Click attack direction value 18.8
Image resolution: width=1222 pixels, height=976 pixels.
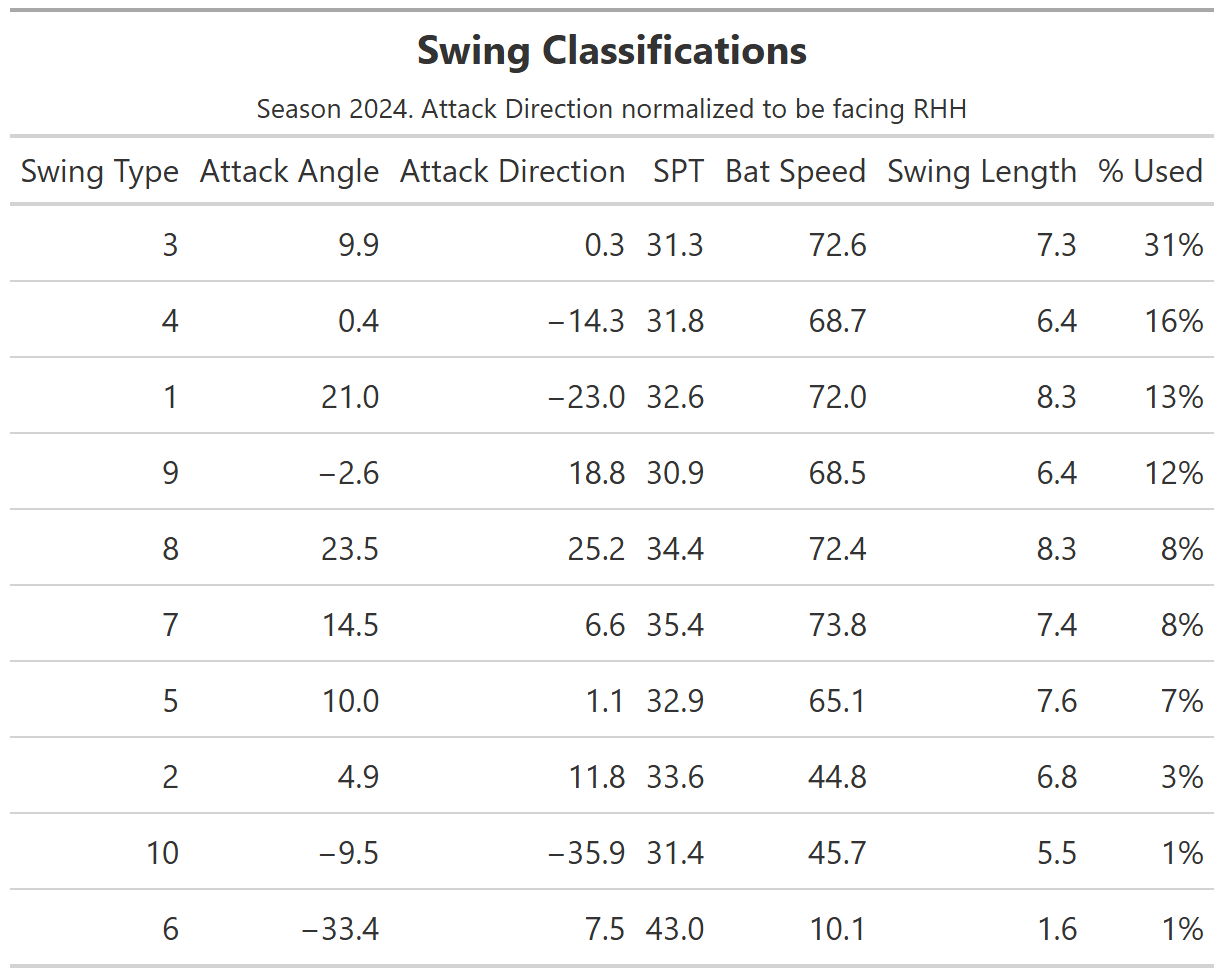tap(597, 473)
